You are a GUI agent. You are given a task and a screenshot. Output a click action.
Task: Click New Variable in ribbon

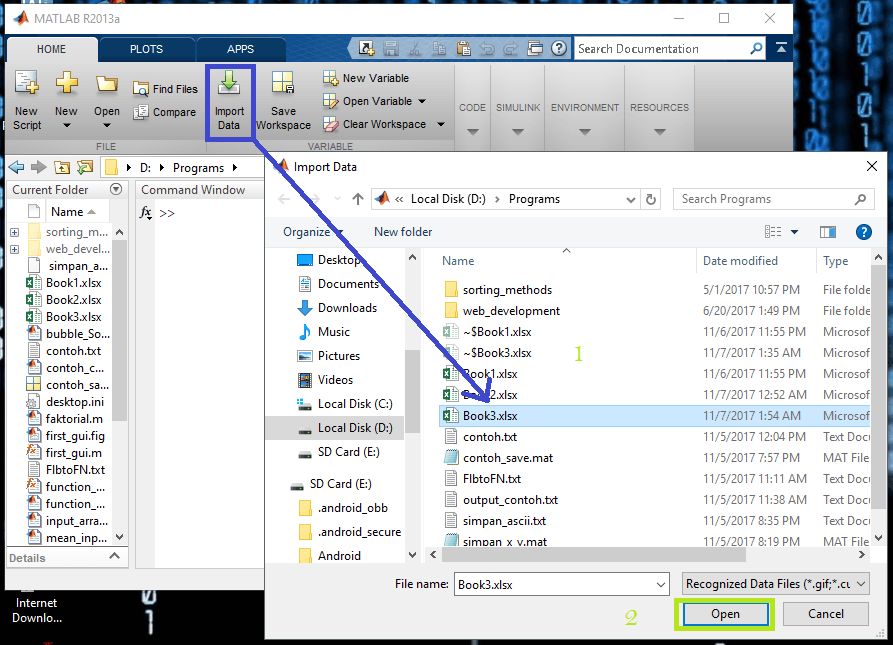331,78
